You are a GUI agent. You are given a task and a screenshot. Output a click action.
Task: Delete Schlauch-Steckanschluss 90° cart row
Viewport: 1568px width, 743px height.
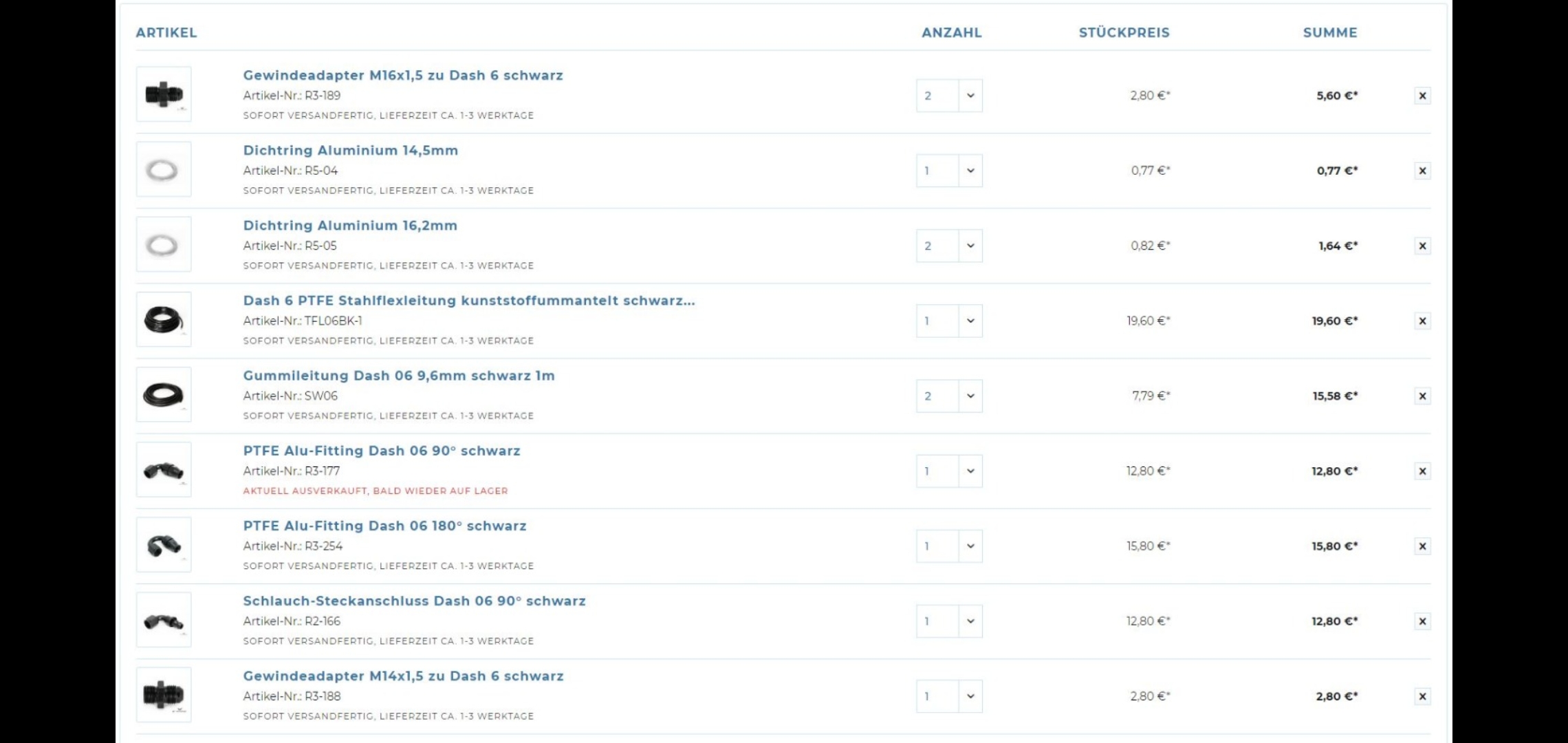(1422, 621)
